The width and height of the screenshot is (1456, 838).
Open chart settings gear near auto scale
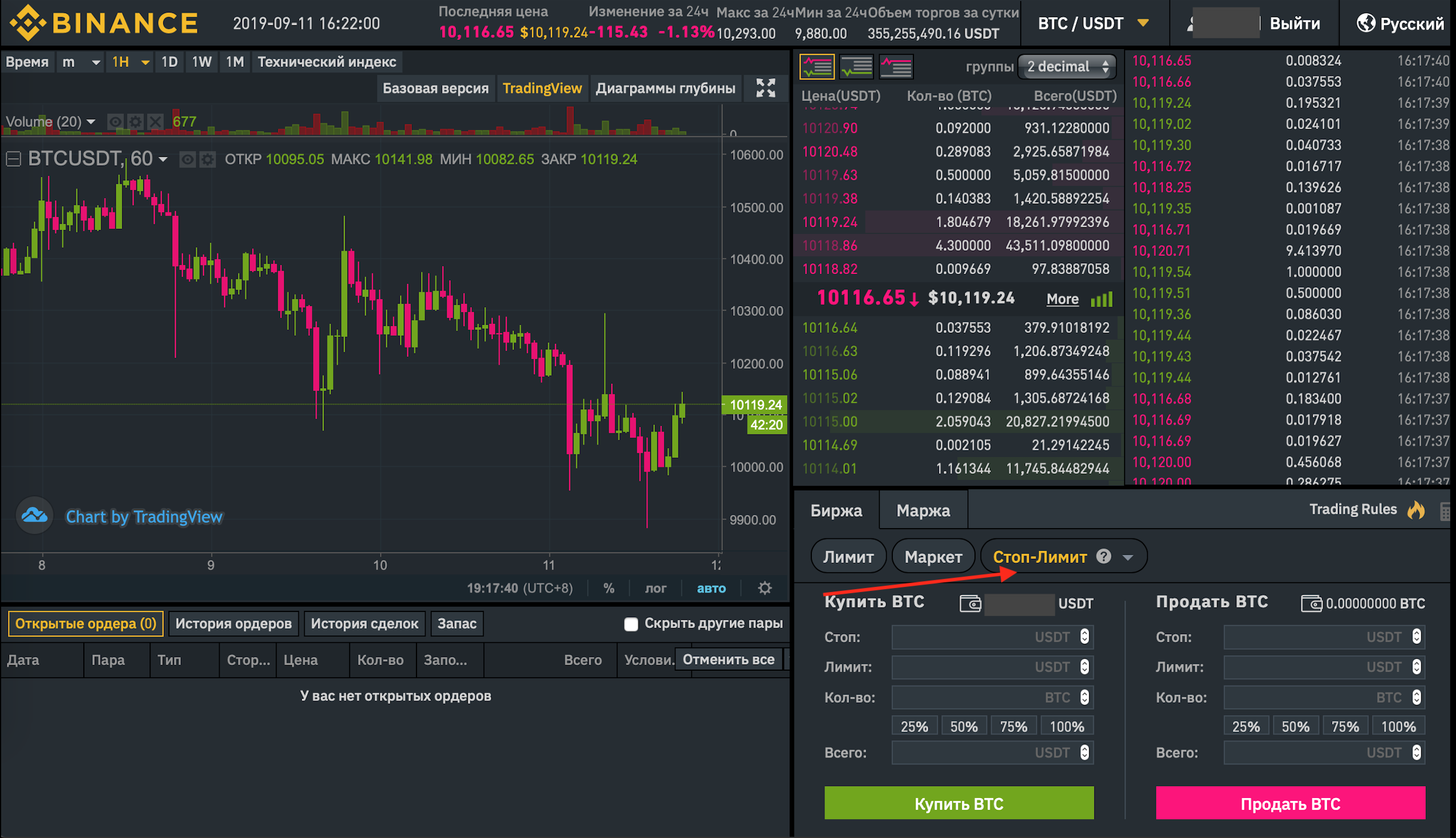[765, 587]
